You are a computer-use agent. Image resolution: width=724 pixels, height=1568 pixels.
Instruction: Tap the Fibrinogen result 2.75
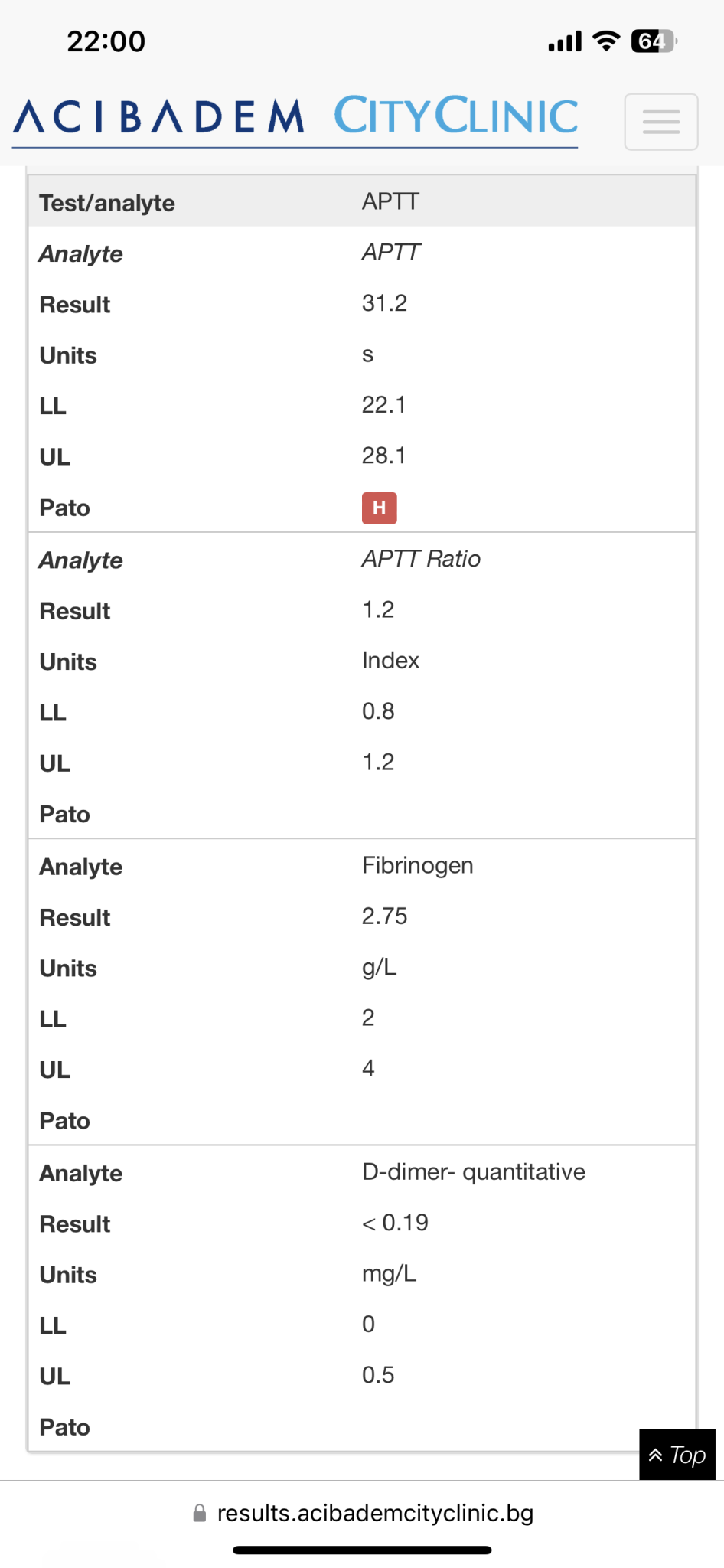click(384, 916)
